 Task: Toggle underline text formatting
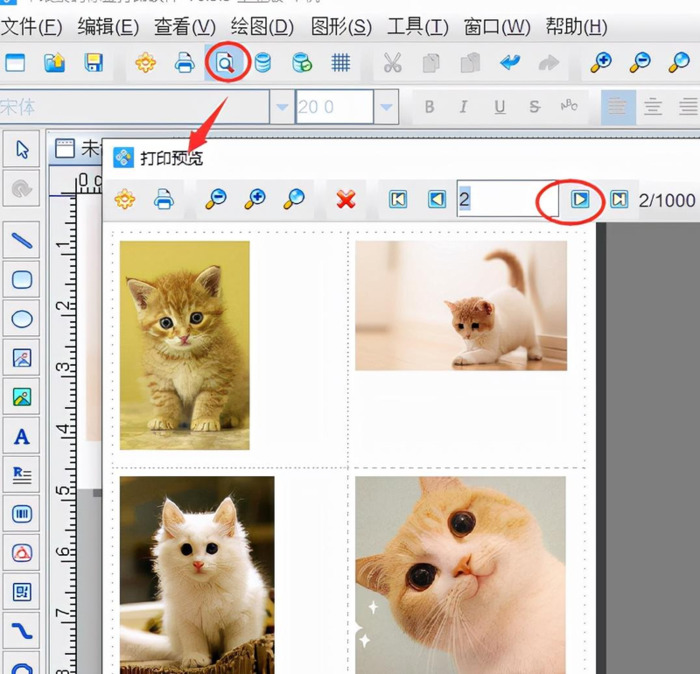[x=499, y=107]
